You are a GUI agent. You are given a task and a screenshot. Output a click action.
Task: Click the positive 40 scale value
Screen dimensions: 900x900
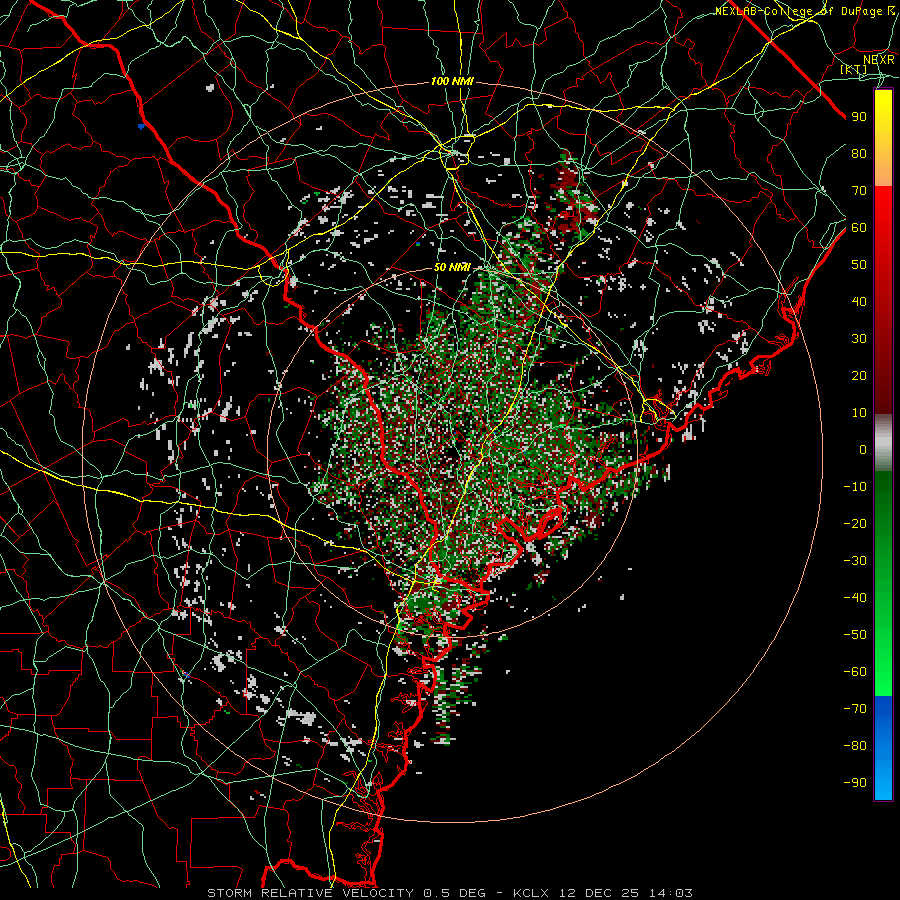click(x=859, y=302)
